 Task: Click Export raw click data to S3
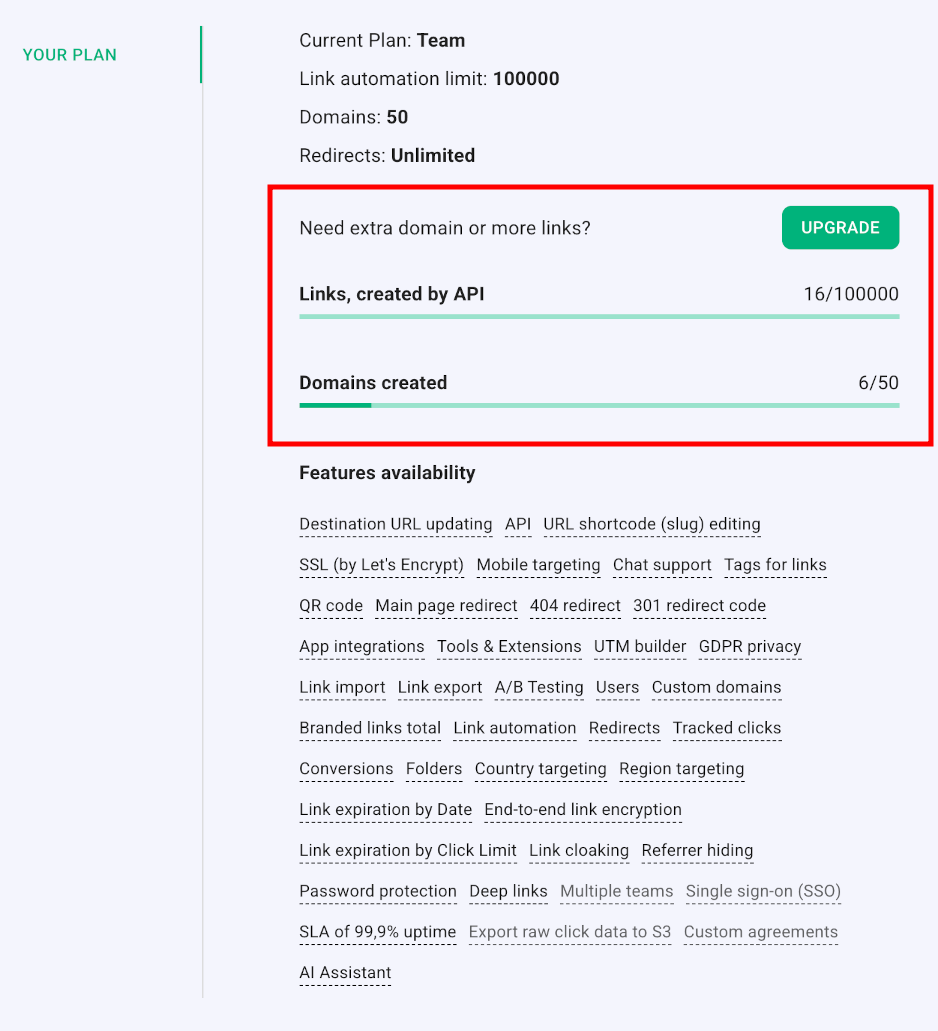[x=570, y=933]
